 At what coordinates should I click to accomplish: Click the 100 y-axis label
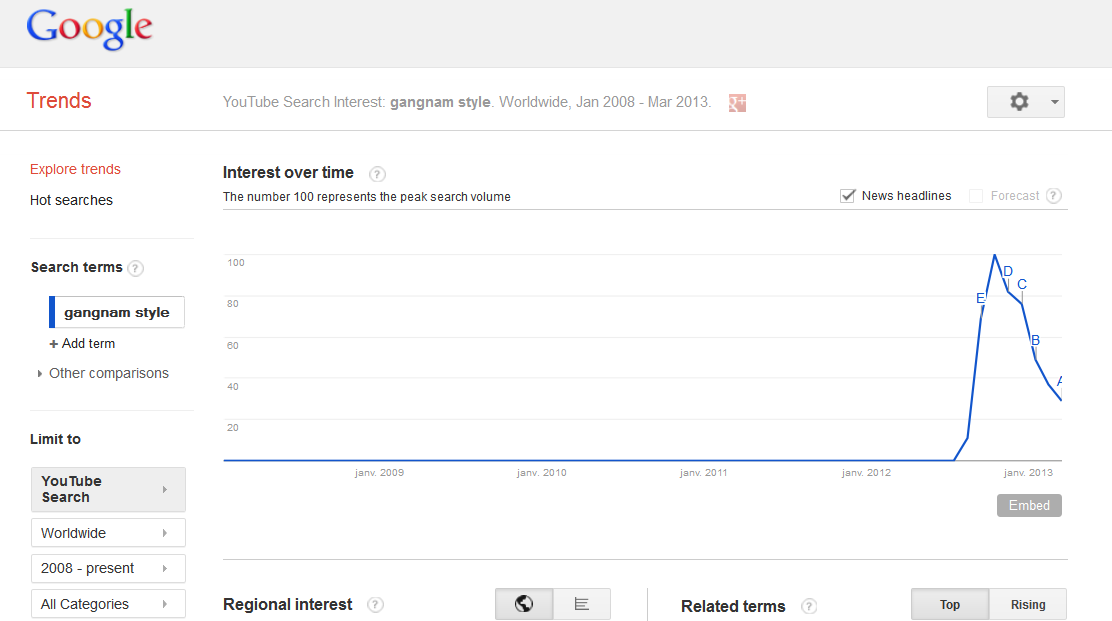(235, 263)
